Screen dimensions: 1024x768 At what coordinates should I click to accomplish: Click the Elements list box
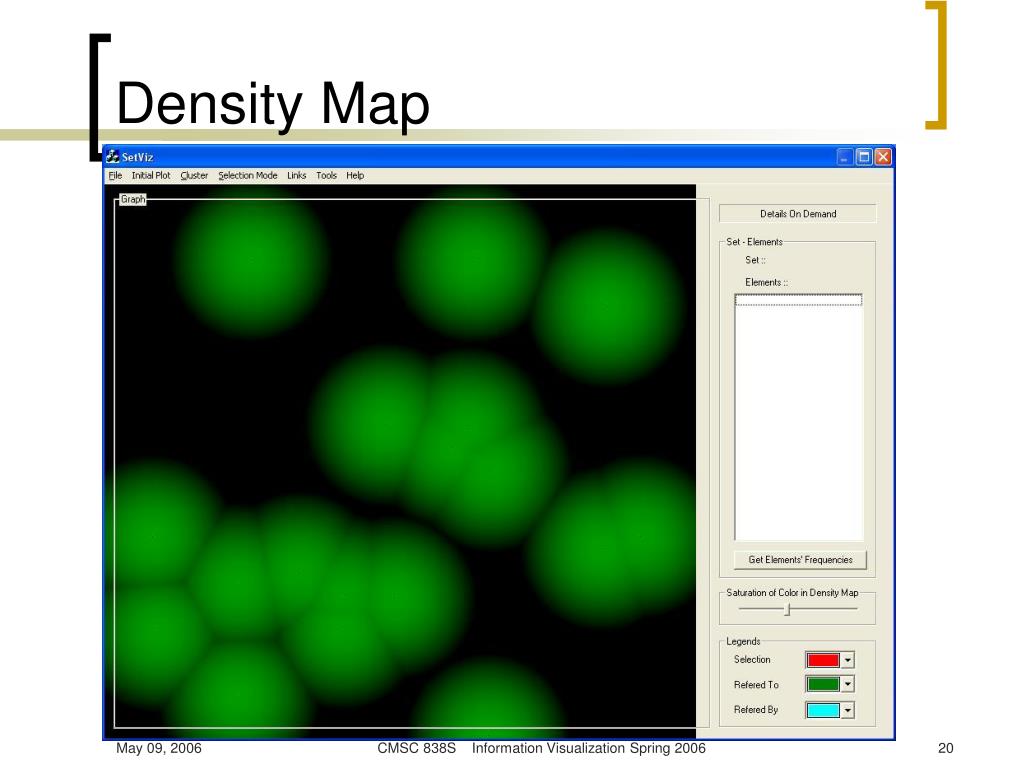click(799, 417)
